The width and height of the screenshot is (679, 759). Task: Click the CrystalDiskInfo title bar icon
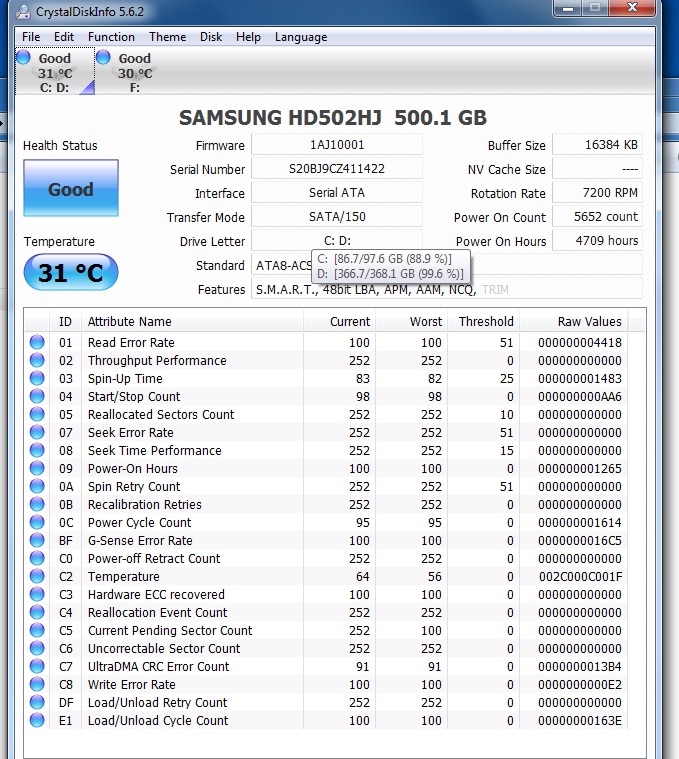click(22, 11)
